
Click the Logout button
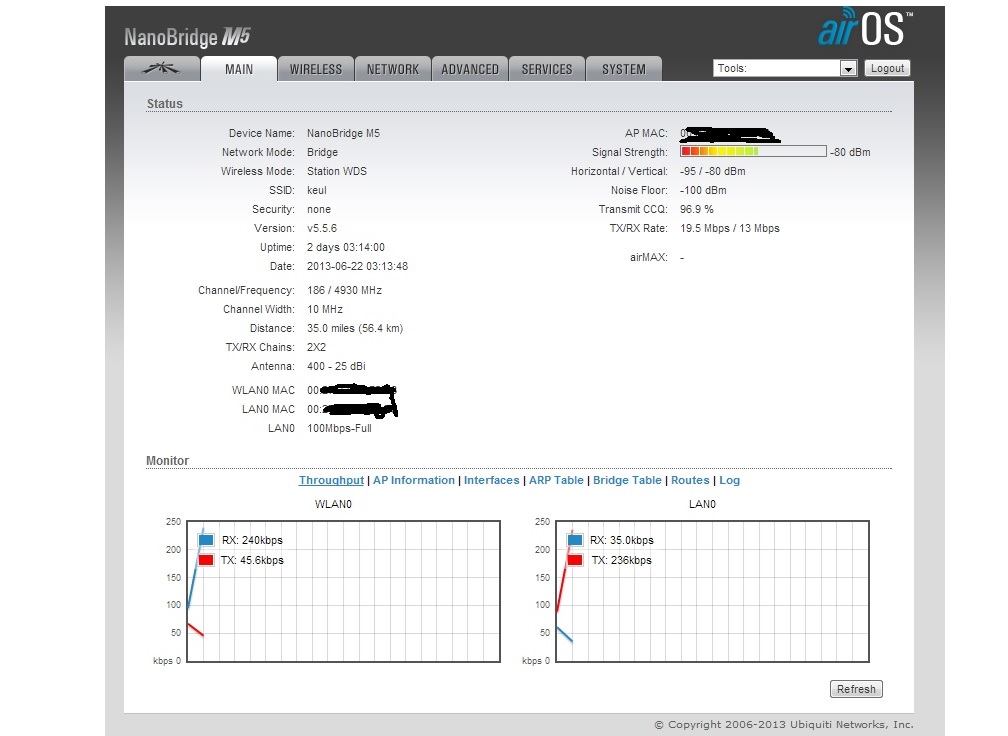click(x=887, y=68)
